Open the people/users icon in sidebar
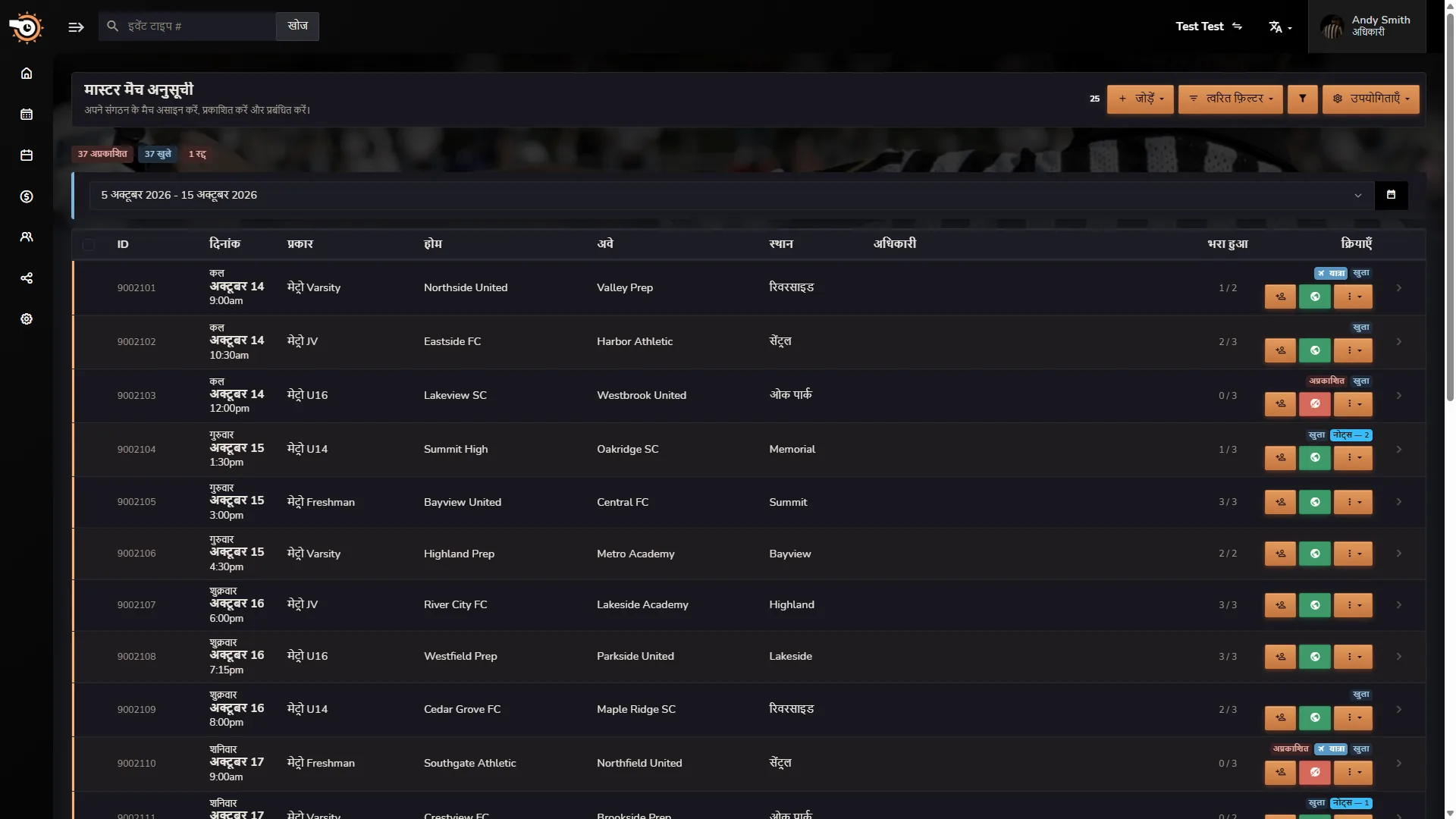Viewport: 1456px width, 819px height. pyautogui.click(x=27, y=237)
